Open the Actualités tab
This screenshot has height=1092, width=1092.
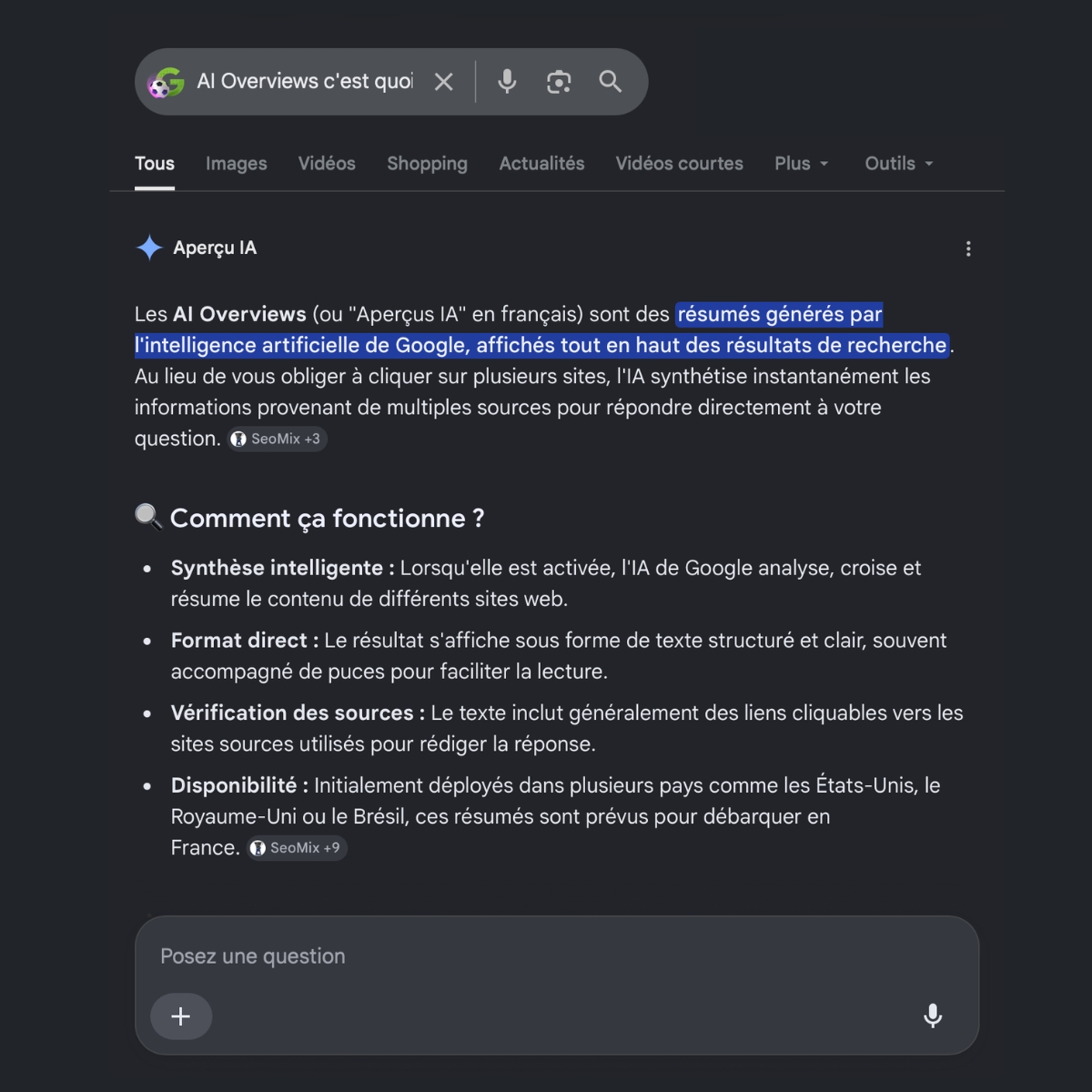coord(541,164)
